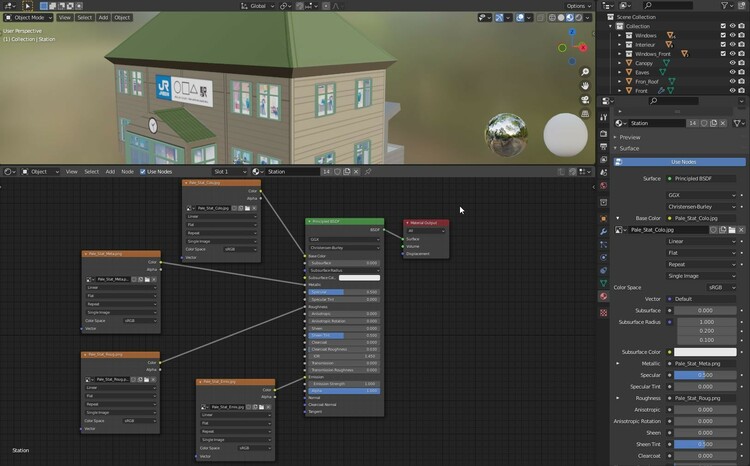Expand the Preview panel
750x466 pixels.
pos(629,137)
